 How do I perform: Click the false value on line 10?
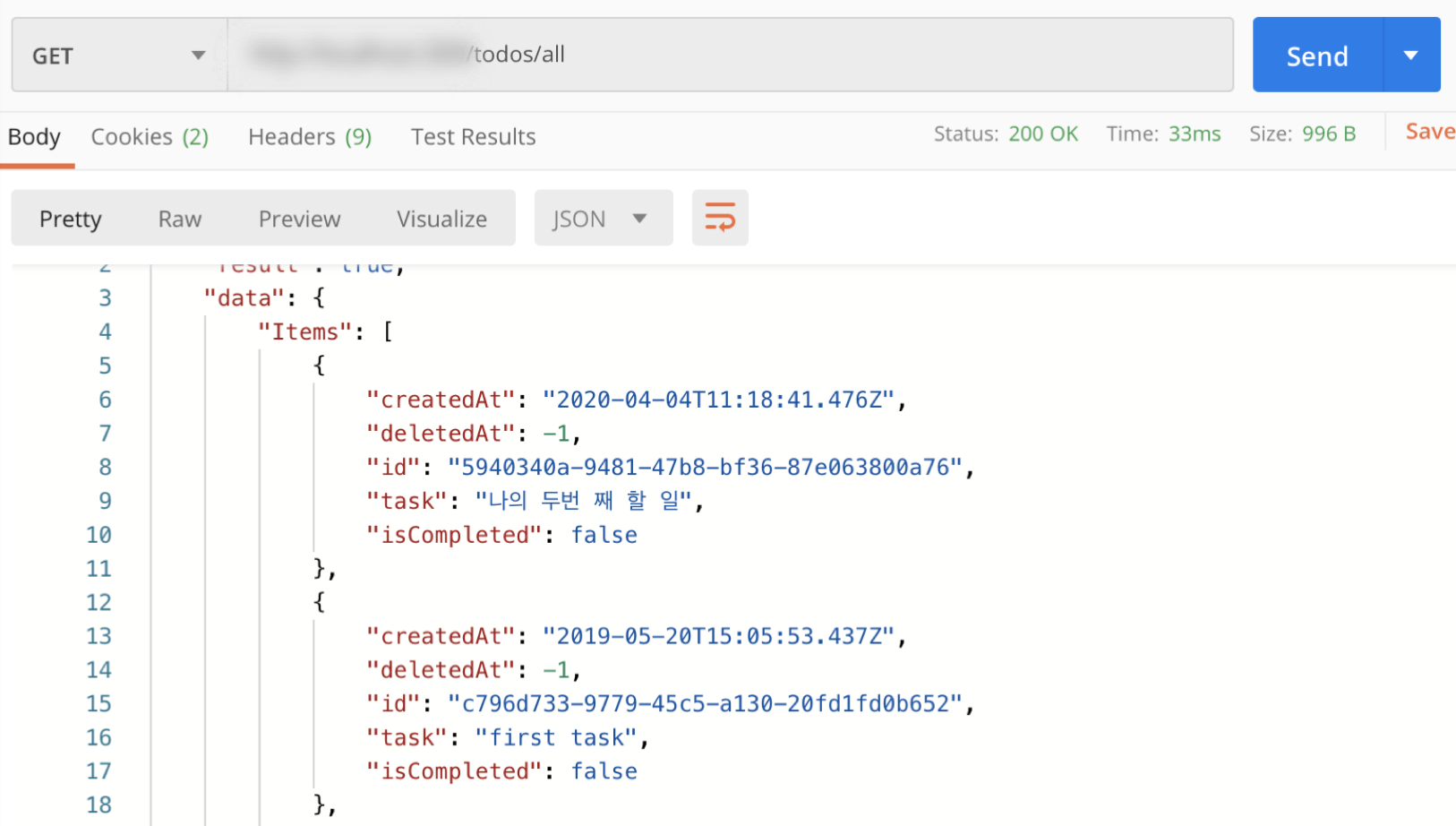[604, 535]
